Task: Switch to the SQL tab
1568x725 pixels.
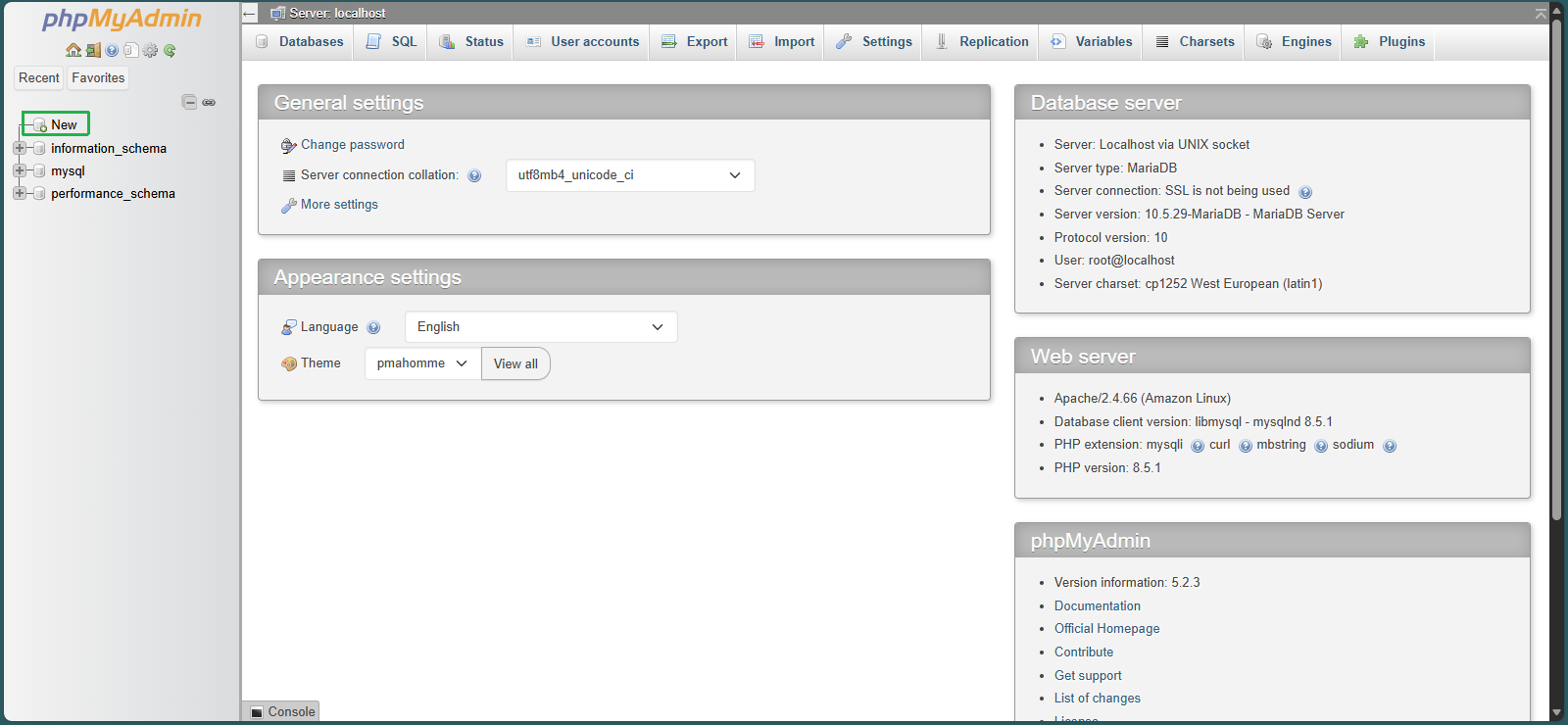Action: (391, 42)
